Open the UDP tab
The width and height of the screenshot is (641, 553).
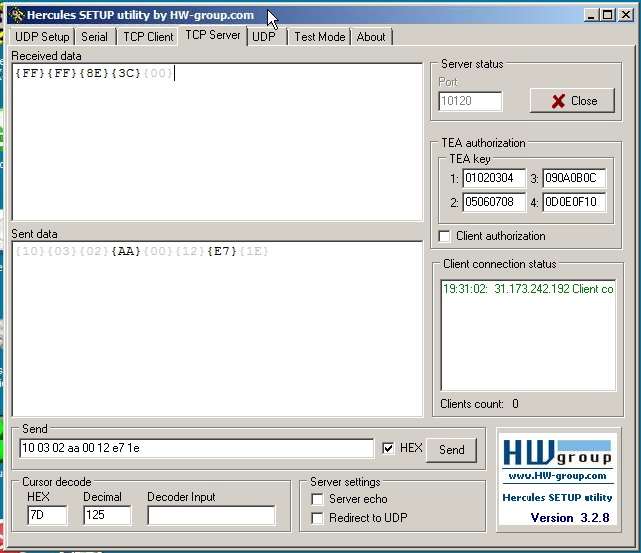pyautogui.click(x=264, y=37)
